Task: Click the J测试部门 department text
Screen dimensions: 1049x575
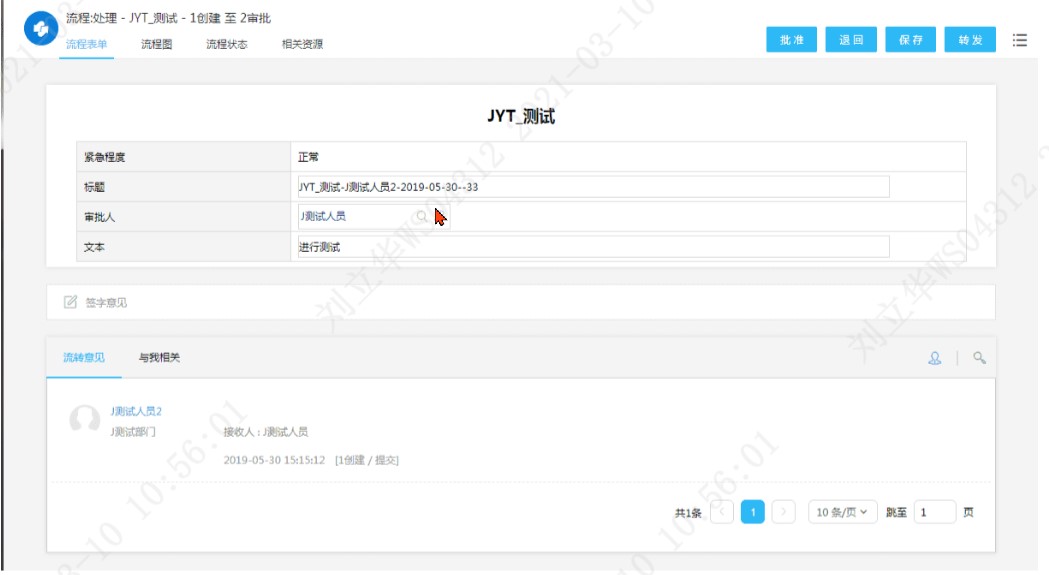Action: pyautogui.click(x=133, y=432)
